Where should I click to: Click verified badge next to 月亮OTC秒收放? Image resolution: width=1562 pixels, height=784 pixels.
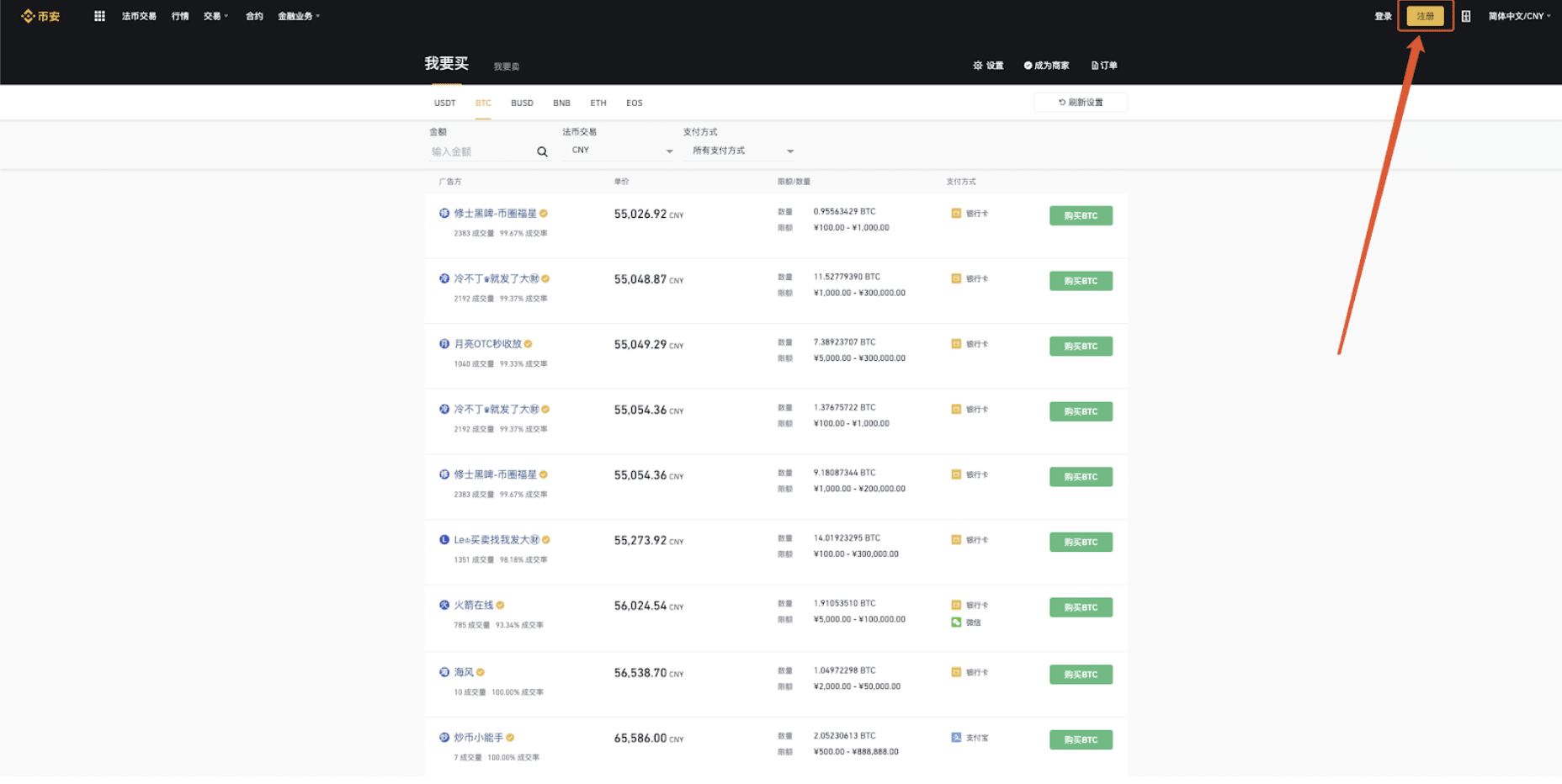(528, 344)
